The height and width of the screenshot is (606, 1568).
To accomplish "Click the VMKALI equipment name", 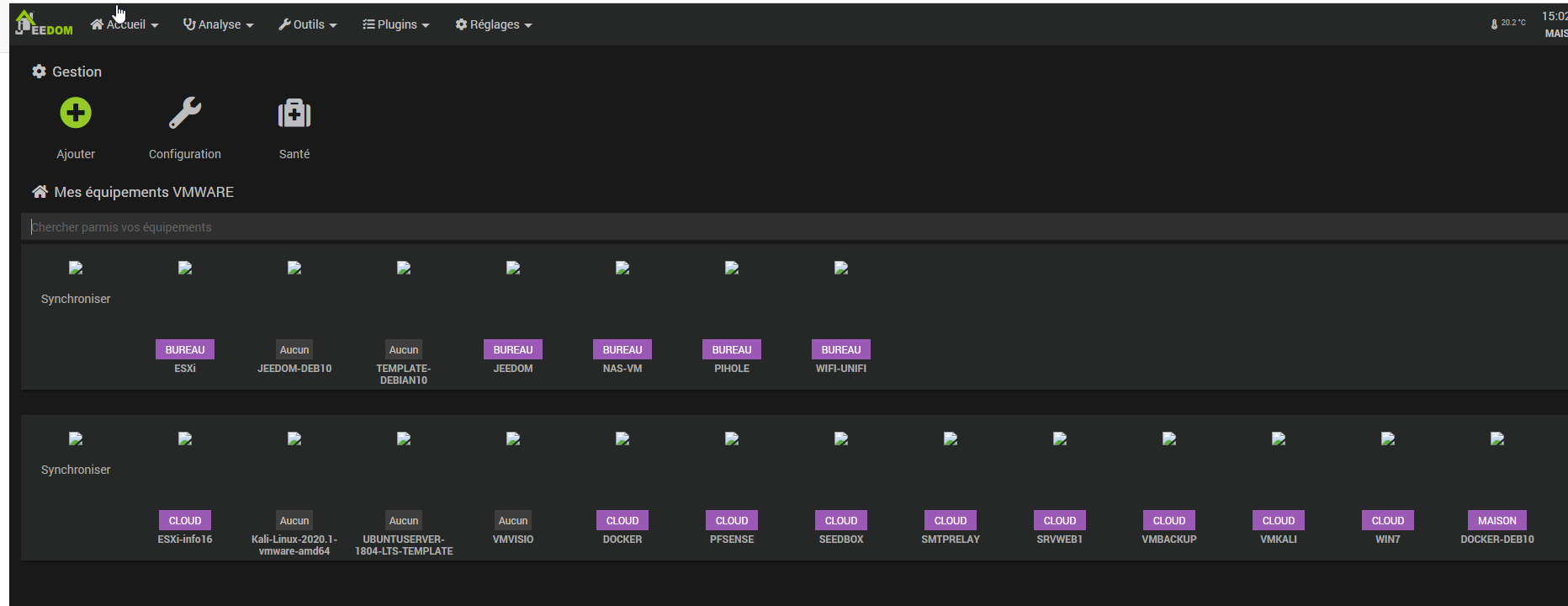I will pyautogui.click(x=1279, y=540).
